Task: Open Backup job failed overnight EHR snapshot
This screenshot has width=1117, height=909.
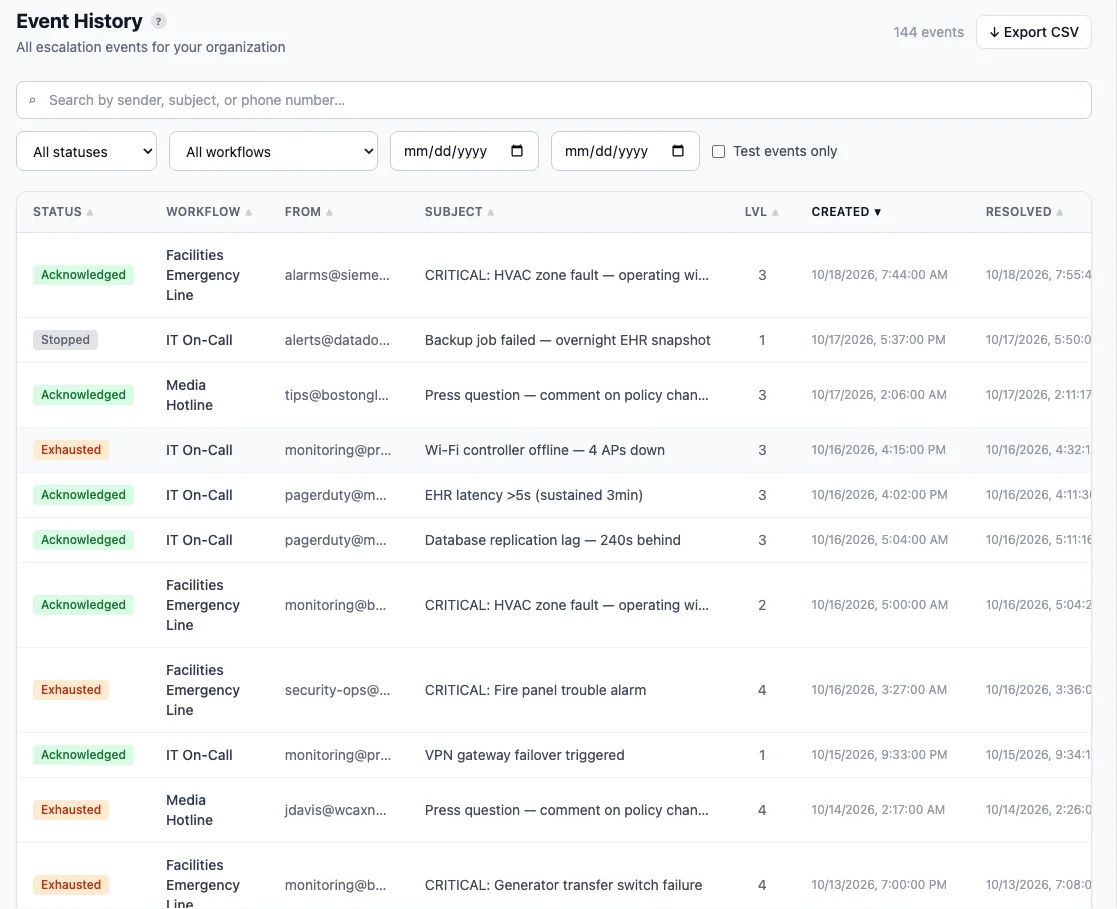Action: coord(568,341)
